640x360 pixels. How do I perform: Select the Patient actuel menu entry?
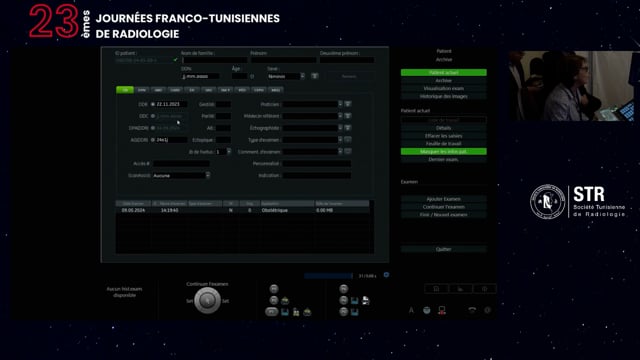(x=444, y=72)
